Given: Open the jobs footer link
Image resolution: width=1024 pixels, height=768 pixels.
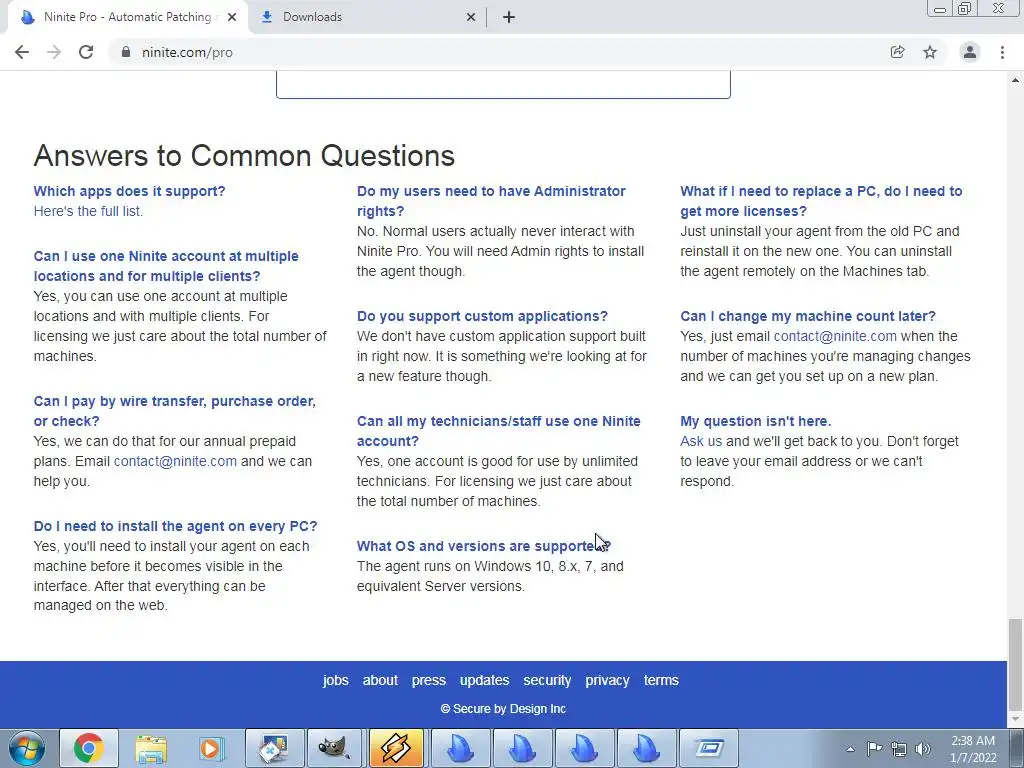Looking at the screenshot, I should coord(336,680).
